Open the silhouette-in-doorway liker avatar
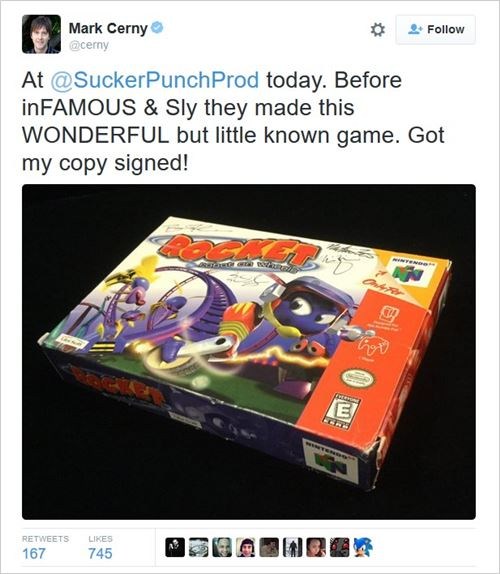The image size is (500, 574). [x=292, y=548]
